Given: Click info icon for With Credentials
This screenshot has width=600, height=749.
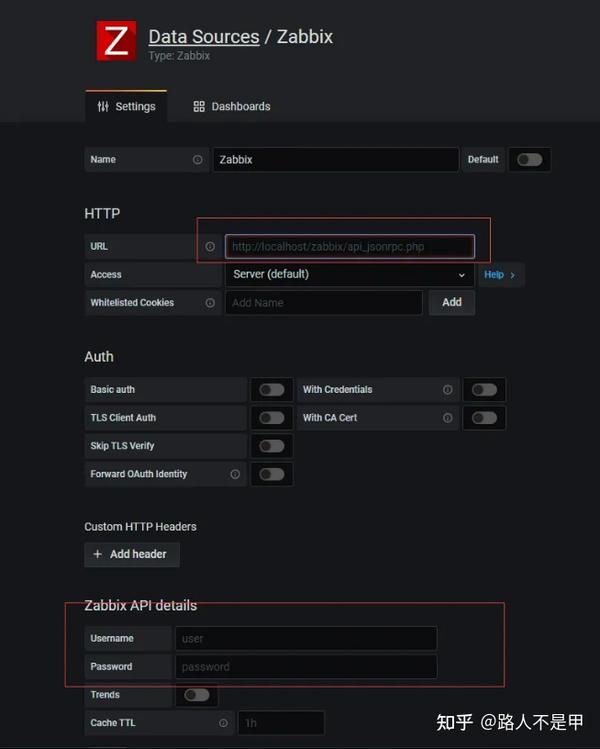Looking at the screenshot, I should (x=448, y=390).
